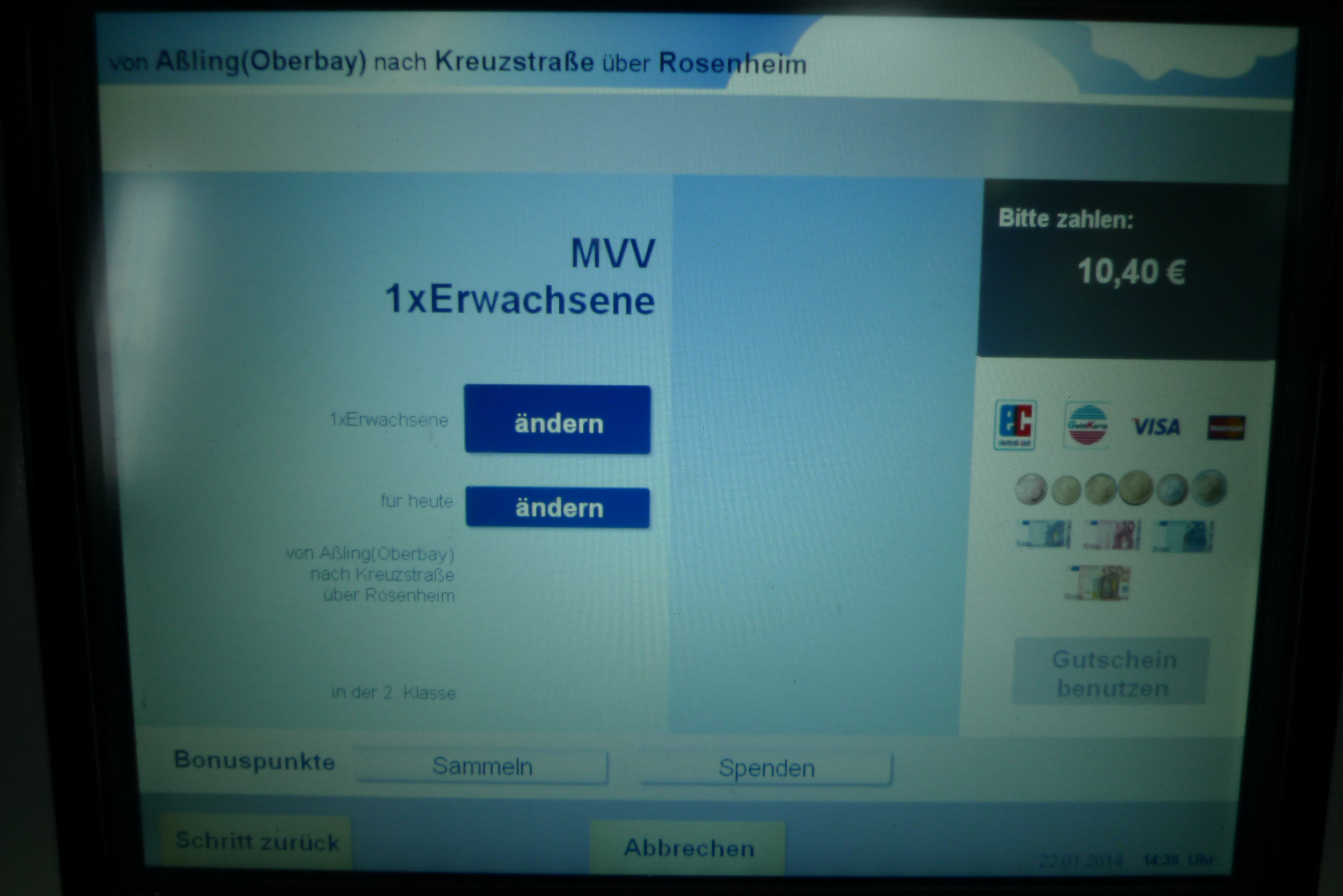Screen dimensions: 1343x896
Task: Tap the MasterCard logo
Action: pyautogui.click(x=1226, y=428)
